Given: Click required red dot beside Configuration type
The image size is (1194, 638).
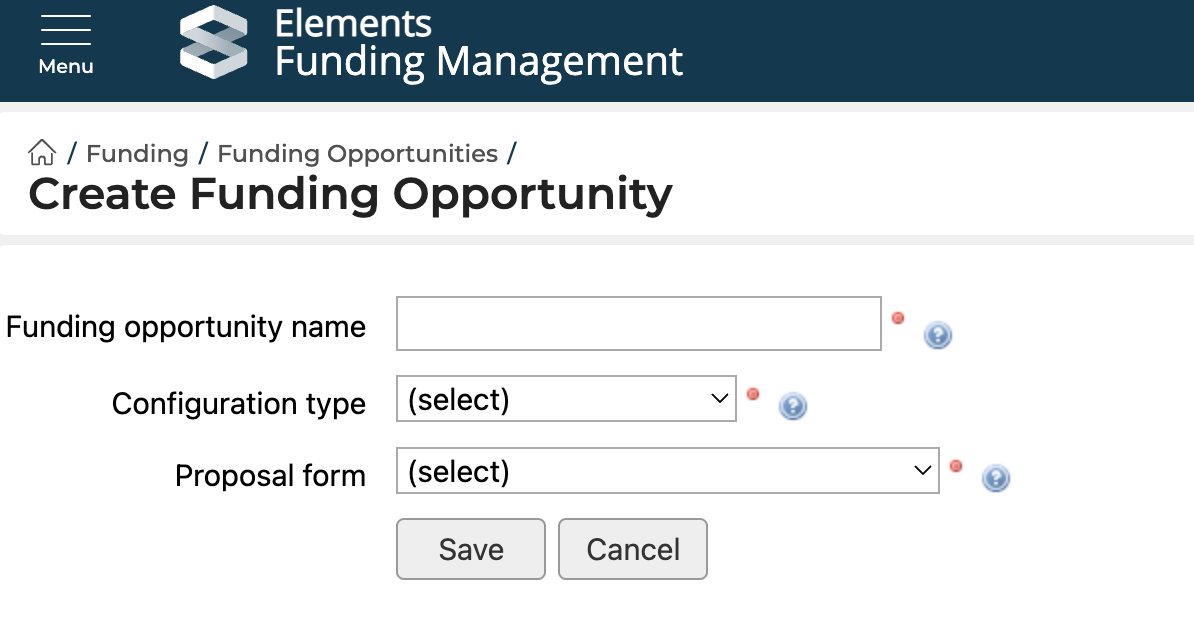Looking at the screenshot, I should pos(754,394).
